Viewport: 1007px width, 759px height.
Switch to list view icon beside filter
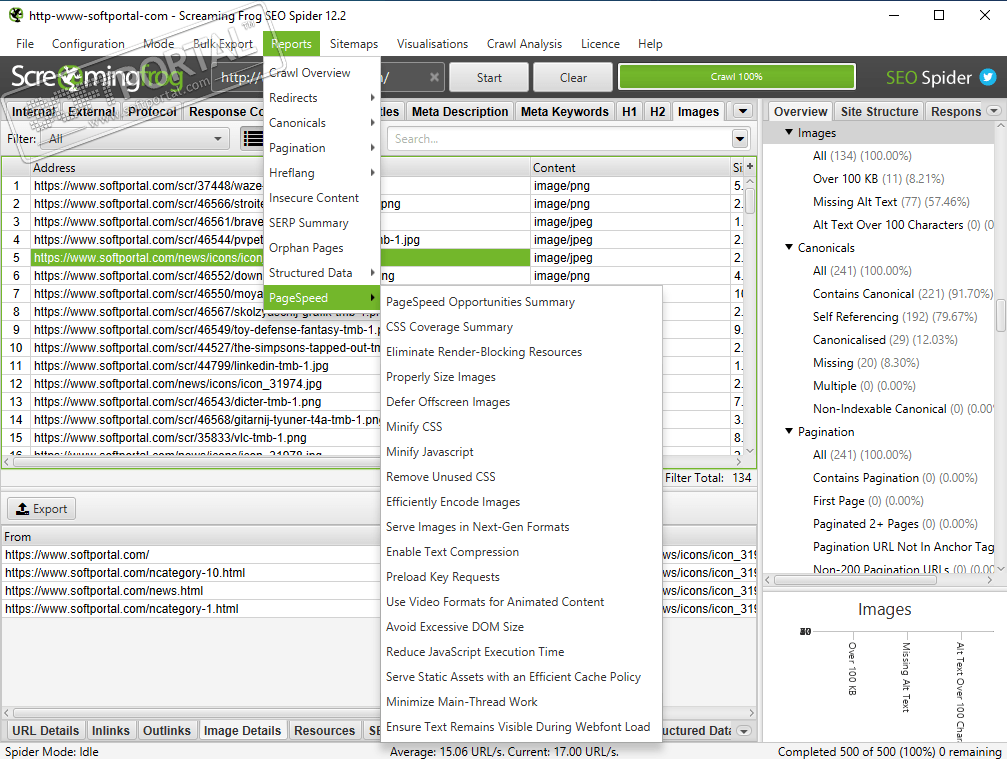tap(252, 139)
